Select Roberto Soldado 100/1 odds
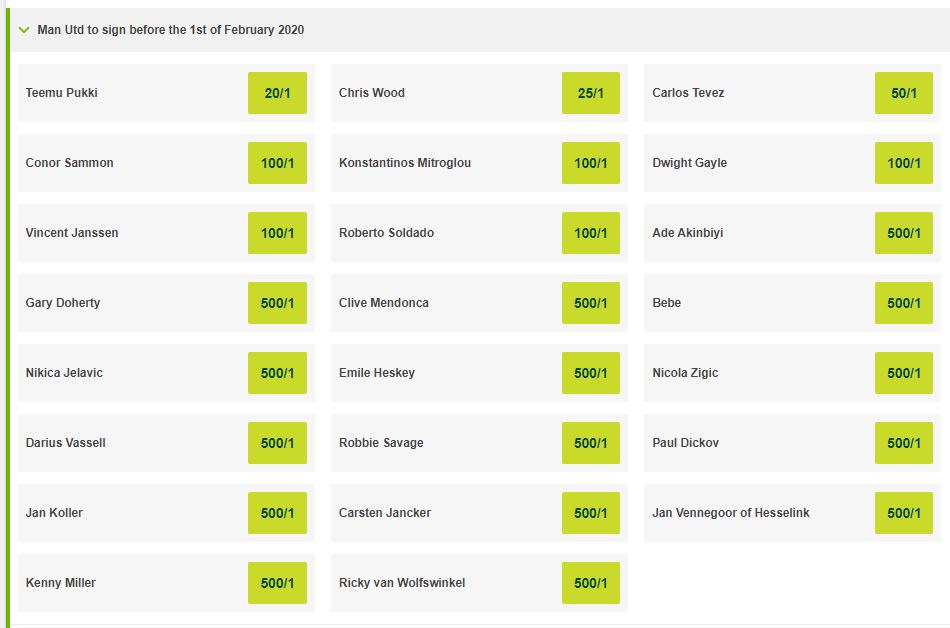The height and width of the screenshot is (628, 950). [x=590, y=233]
